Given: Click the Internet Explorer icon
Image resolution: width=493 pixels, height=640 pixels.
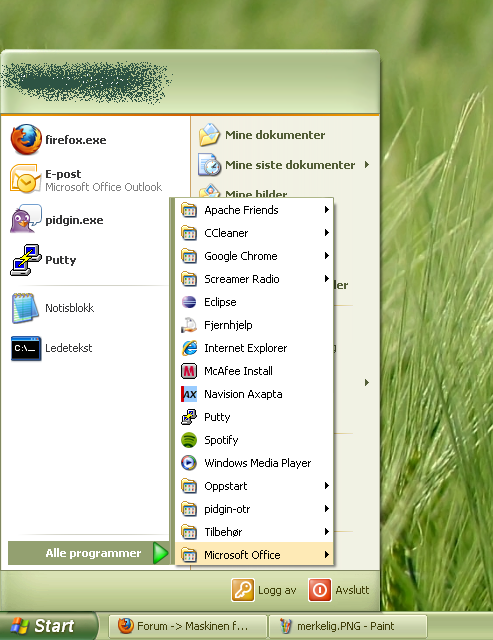Looking at the screenshot, I should point(189,348).
